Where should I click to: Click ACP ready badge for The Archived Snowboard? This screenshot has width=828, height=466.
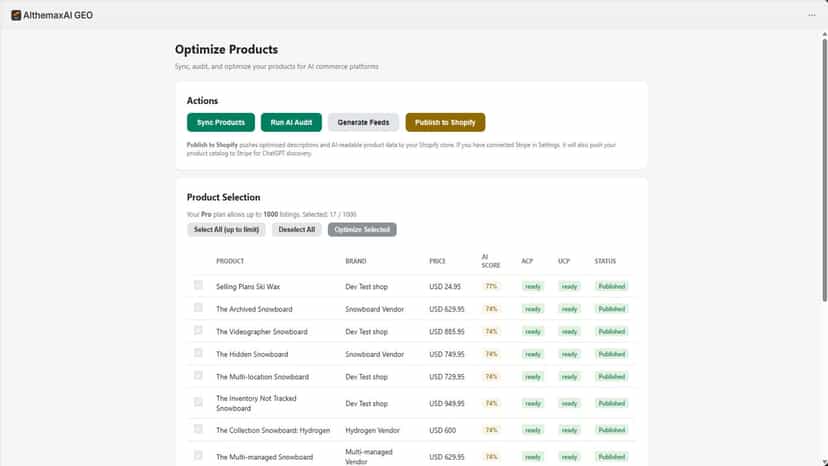[533, 309]
